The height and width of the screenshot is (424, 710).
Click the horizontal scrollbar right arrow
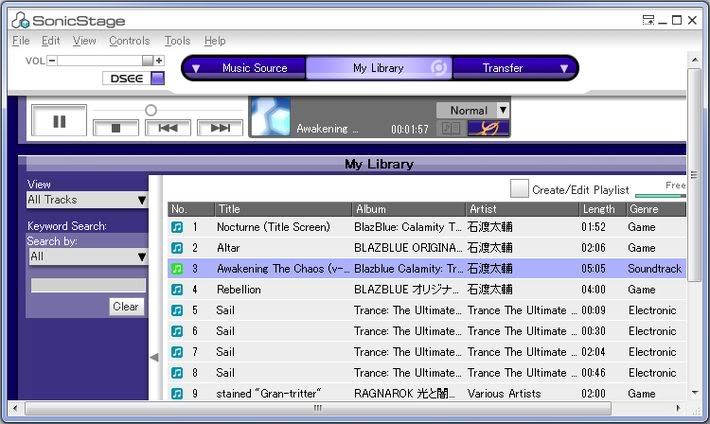click(678, 408)
